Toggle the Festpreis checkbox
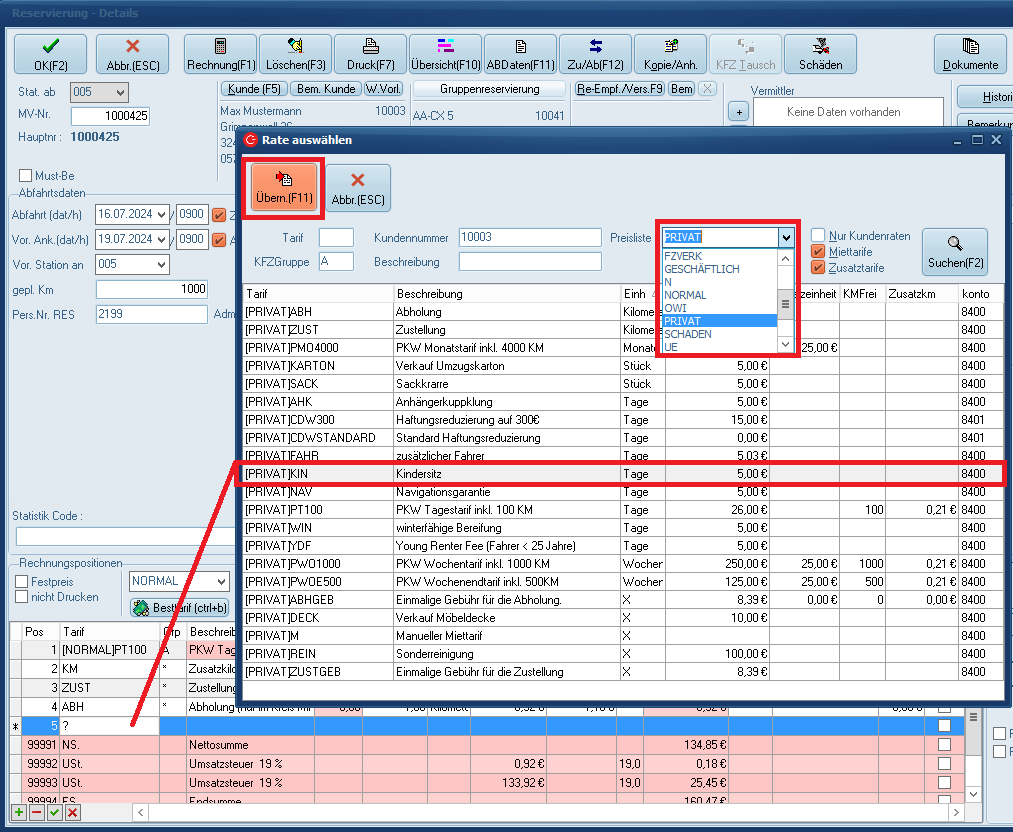Image resolution: width=1013 pixels, height=832 pixels. pos(23,581)
